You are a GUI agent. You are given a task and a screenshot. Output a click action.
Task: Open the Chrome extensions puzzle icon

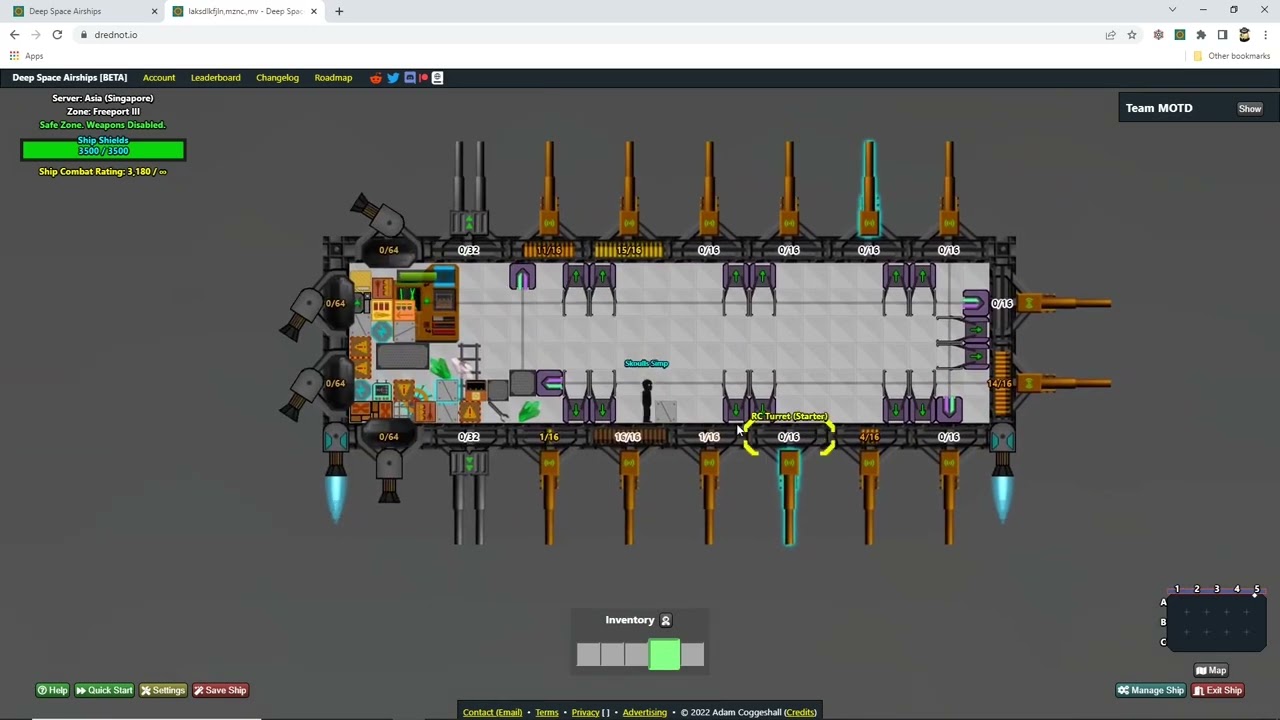coord(1201,35)
